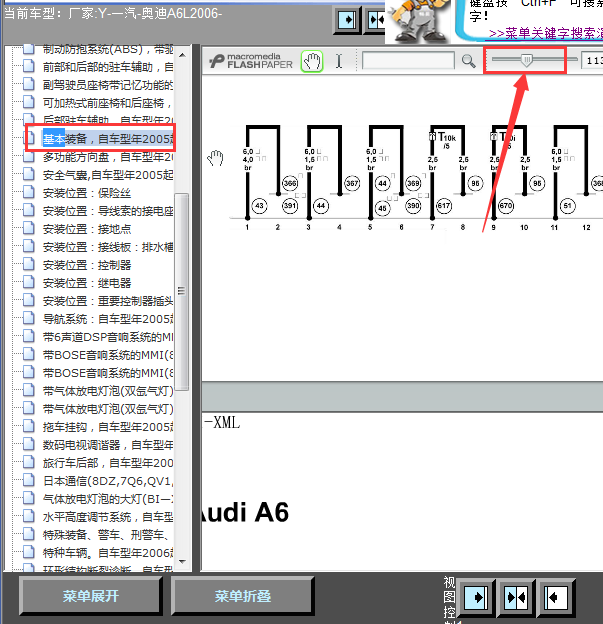
Task: Open 多功能方向盘 tree entry
Action: pyautogui.click(x=108, y=157)
